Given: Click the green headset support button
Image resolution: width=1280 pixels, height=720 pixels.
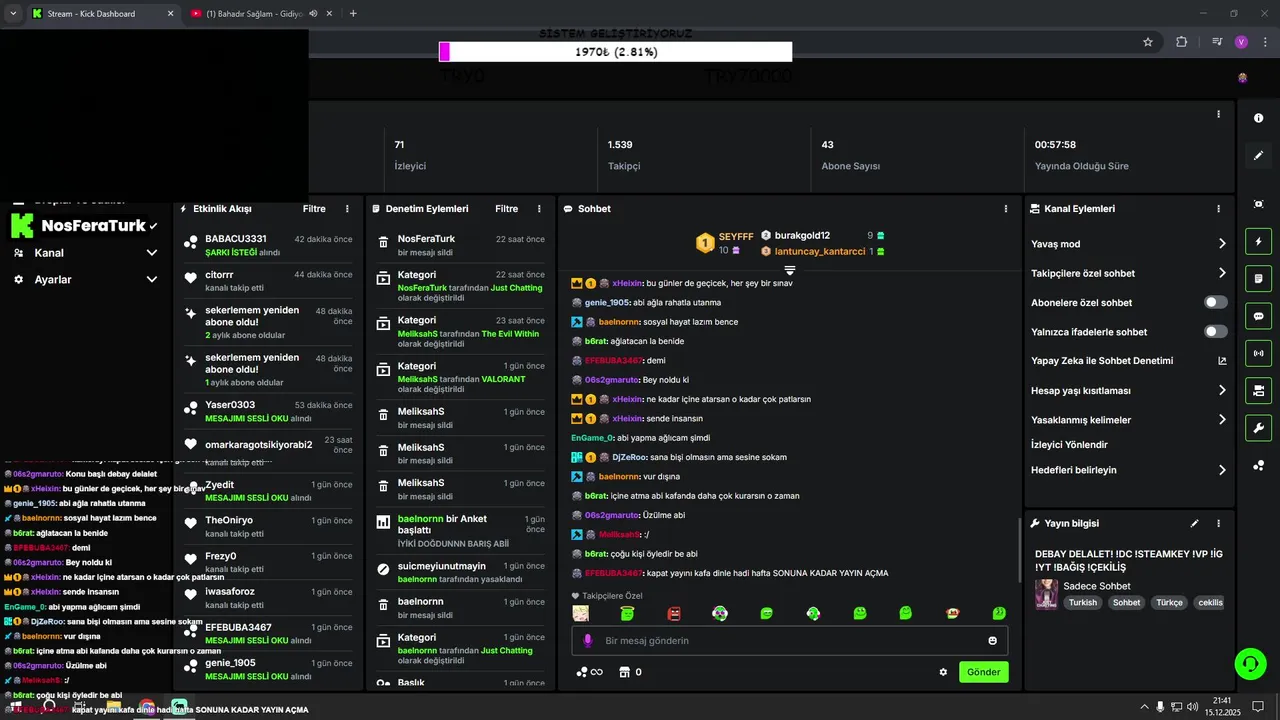Looking at the screenshot, I should pyautogui.click(x=1249, y=663).
